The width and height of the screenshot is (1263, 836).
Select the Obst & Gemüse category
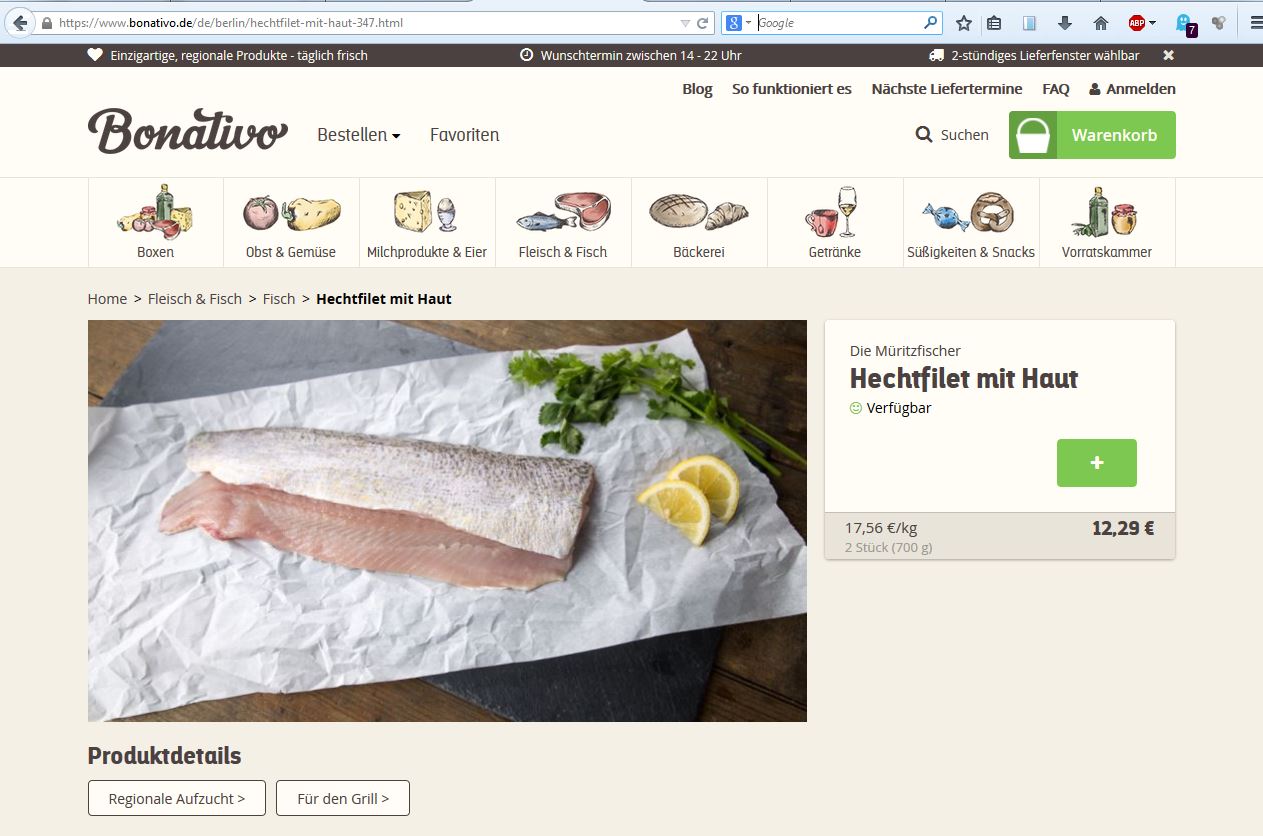[291, 223]
